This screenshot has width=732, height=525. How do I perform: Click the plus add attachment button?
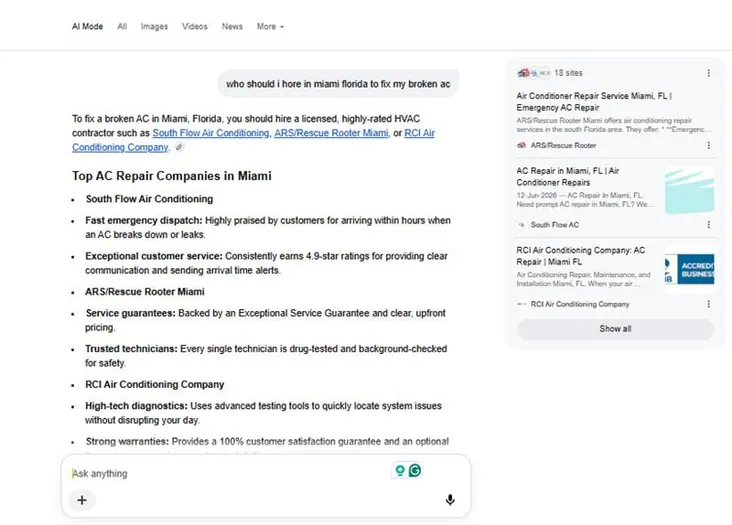(82, 500)
